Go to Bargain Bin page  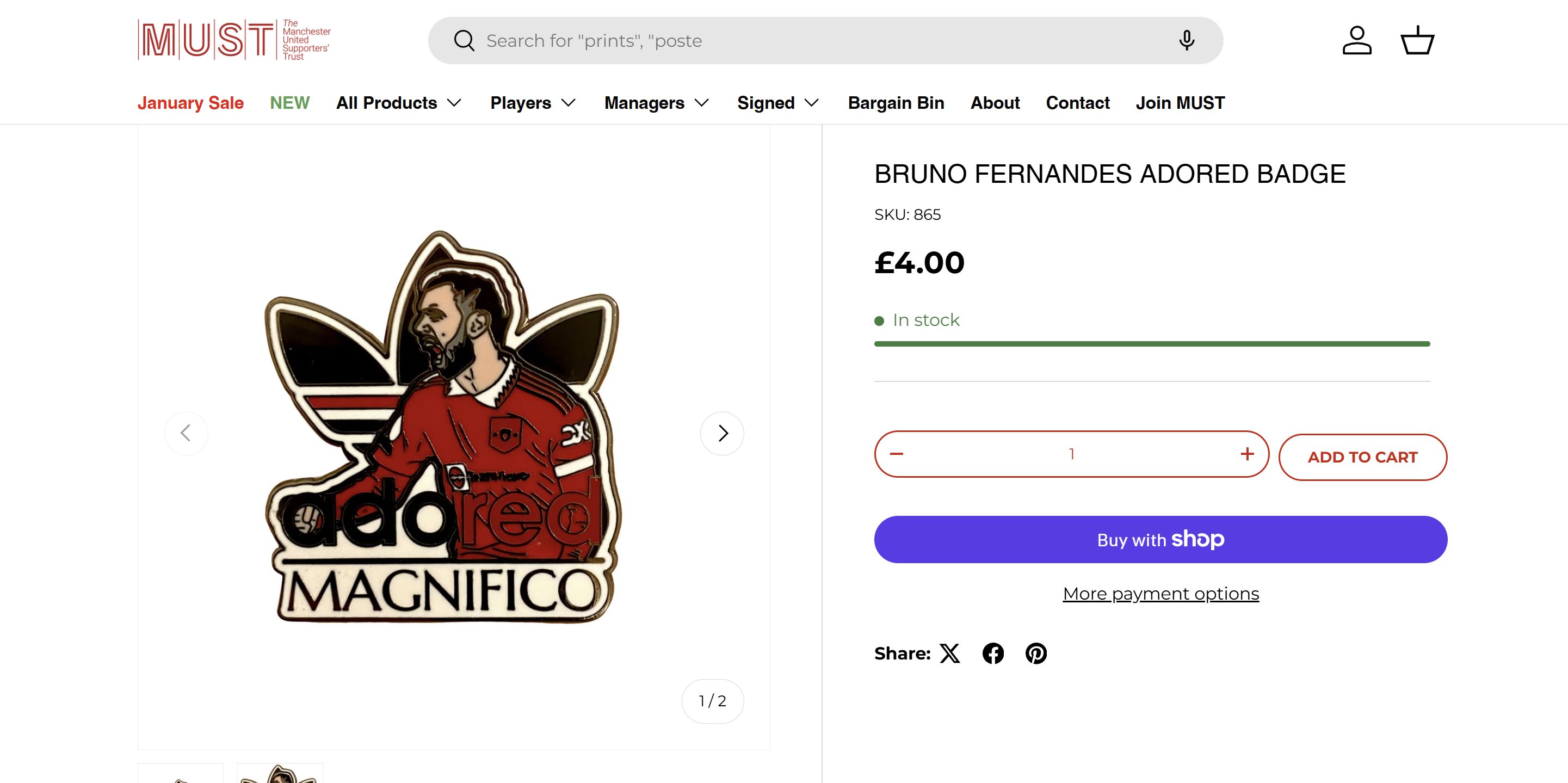(x=896, y=103)
